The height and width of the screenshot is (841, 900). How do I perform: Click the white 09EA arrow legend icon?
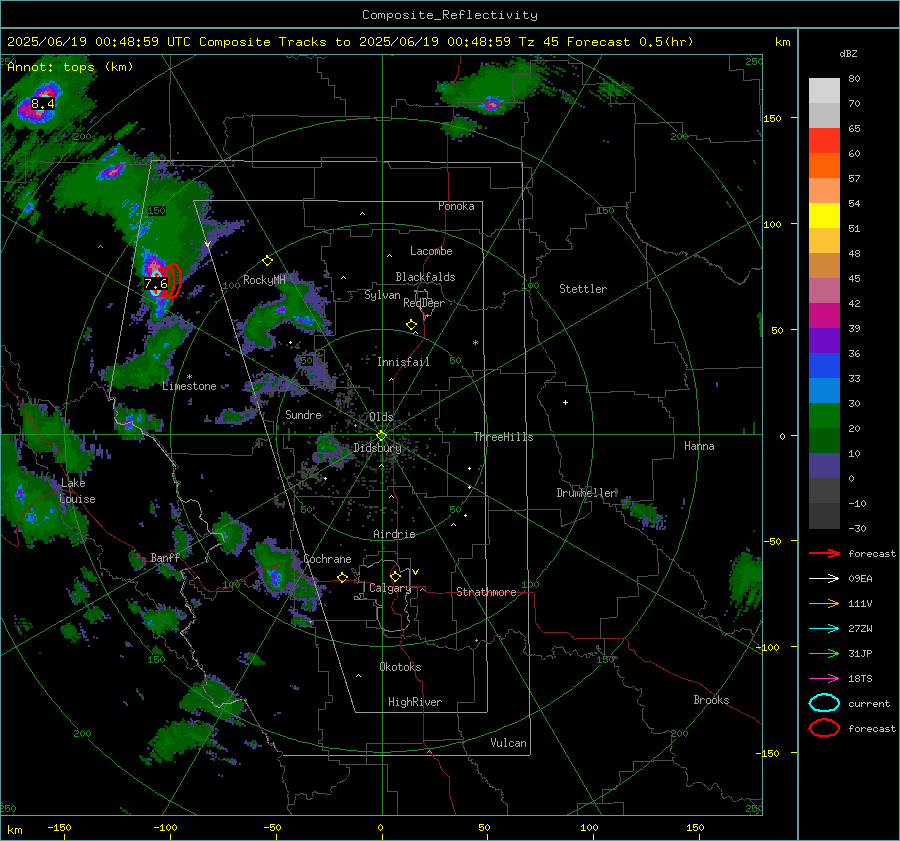coord(824,579)
